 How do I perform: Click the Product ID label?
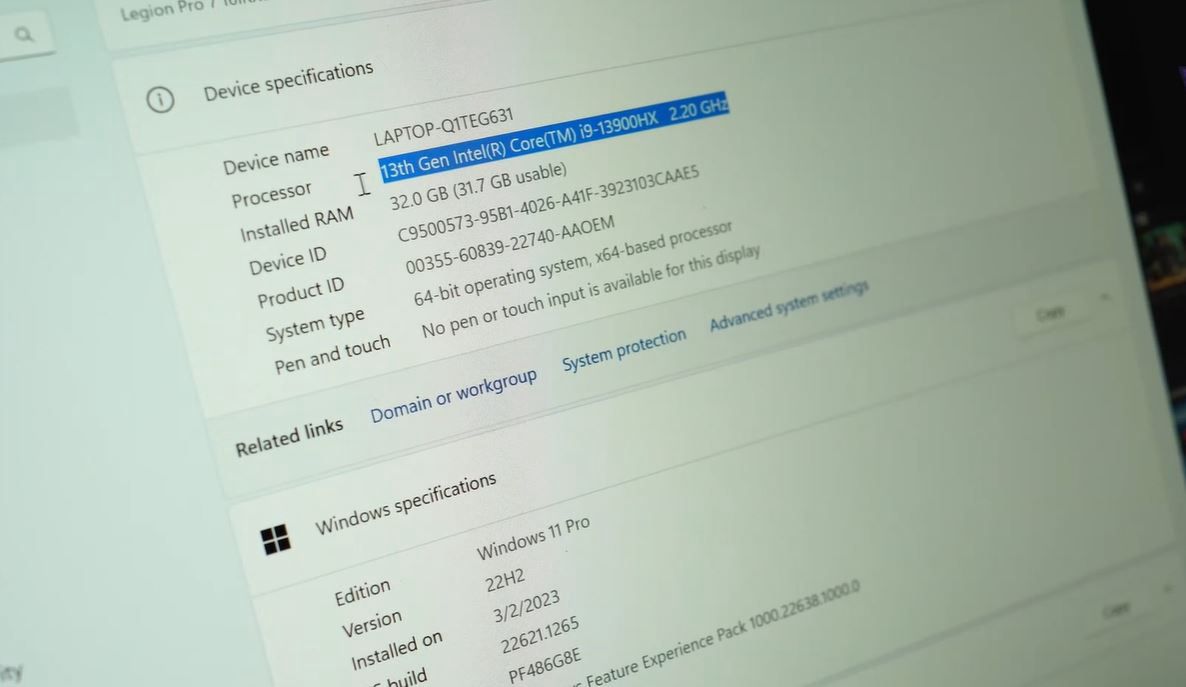300,293
